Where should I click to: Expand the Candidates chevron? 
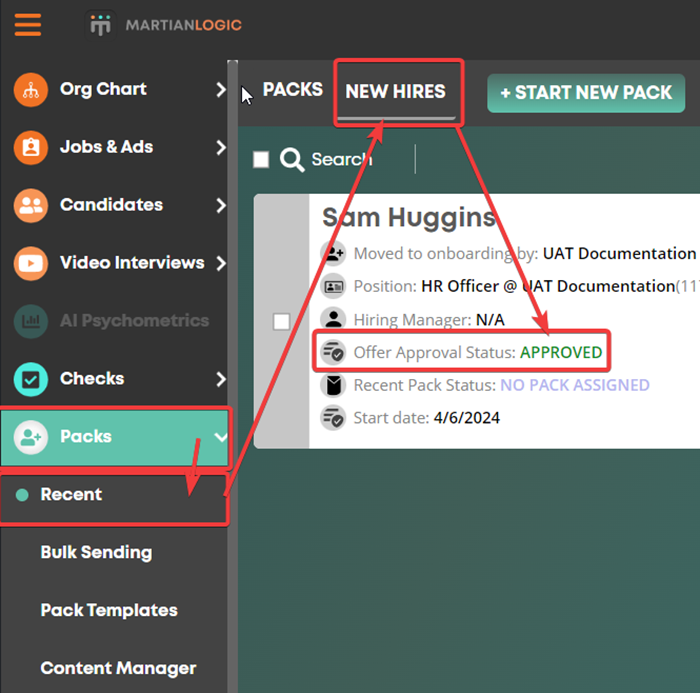[x=221, y=205]
